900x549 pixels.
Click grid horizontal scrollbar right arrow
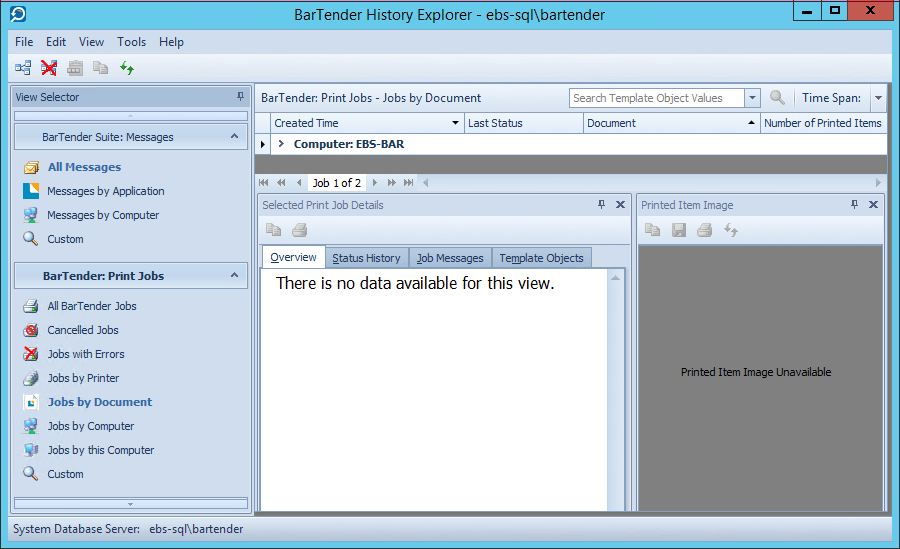(x=878, y=183)
